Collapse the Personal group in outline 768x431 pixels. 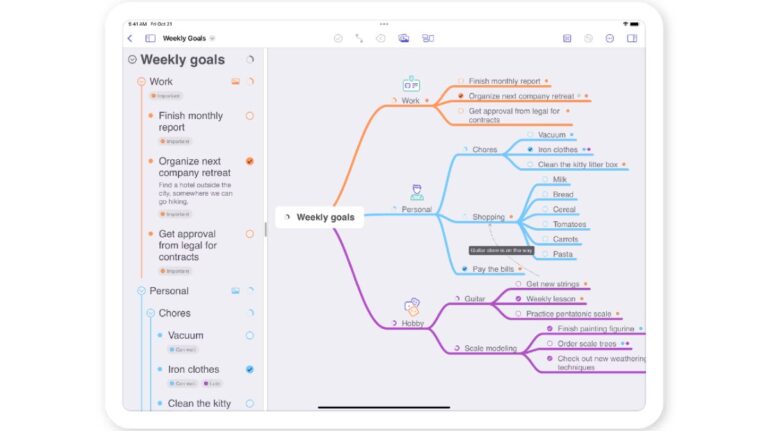click(x=141, y=291)
